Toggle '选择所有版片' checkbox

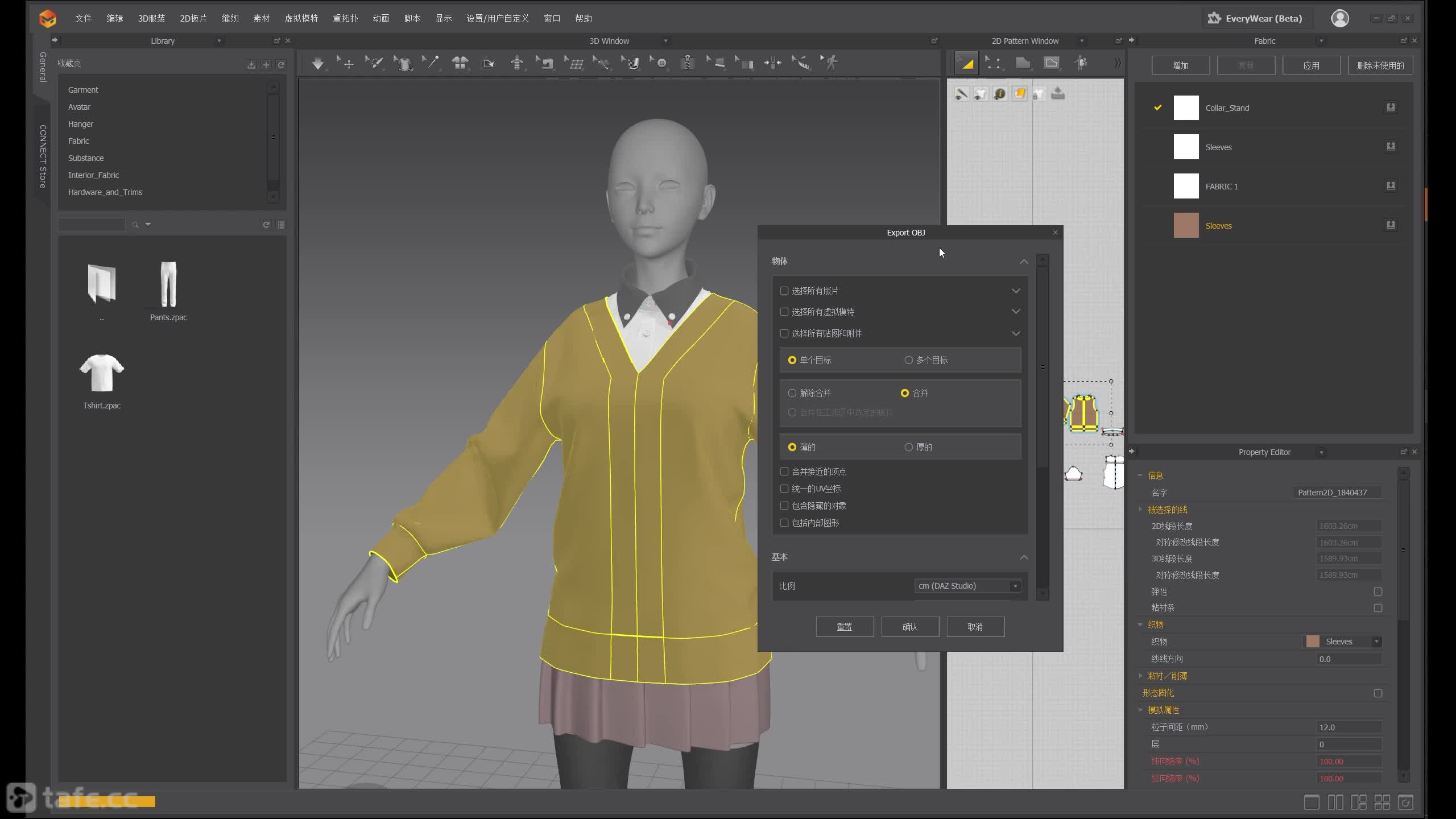(784, 291)
